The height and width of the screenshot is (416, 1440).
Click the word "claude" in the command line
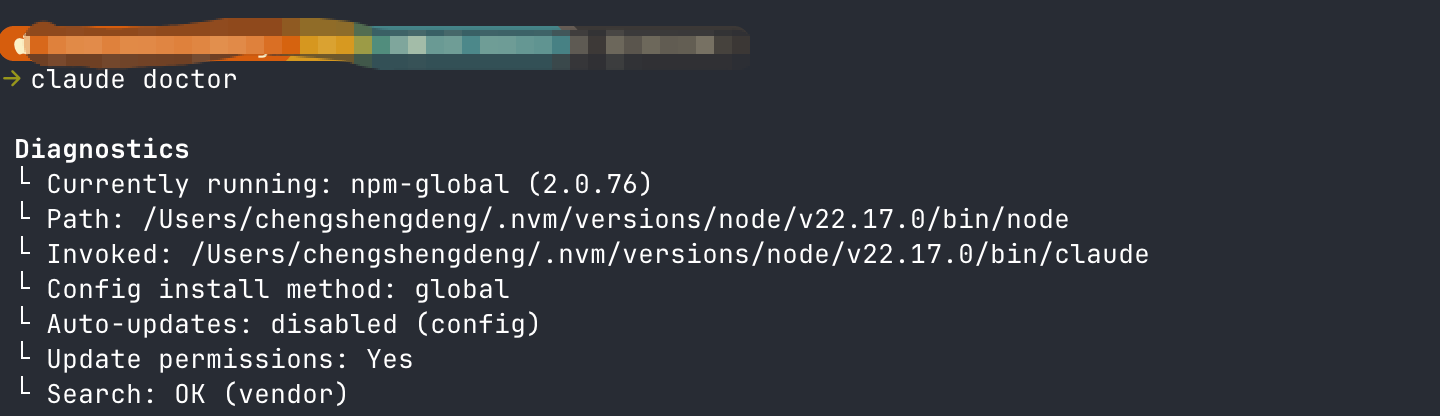point(78,79)
